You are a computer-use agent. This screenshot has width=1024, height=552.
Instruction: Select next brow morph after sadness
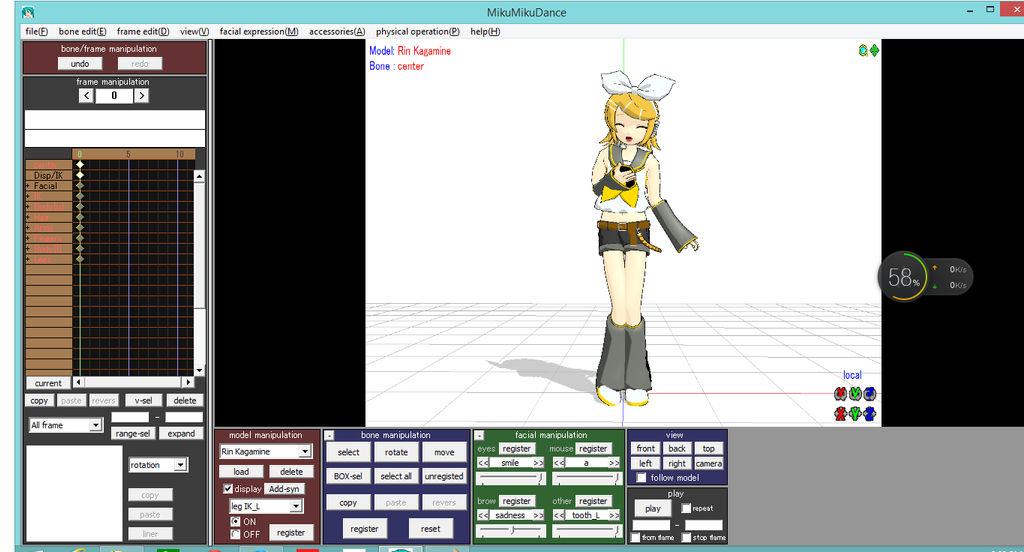click(x=538, y=515)
